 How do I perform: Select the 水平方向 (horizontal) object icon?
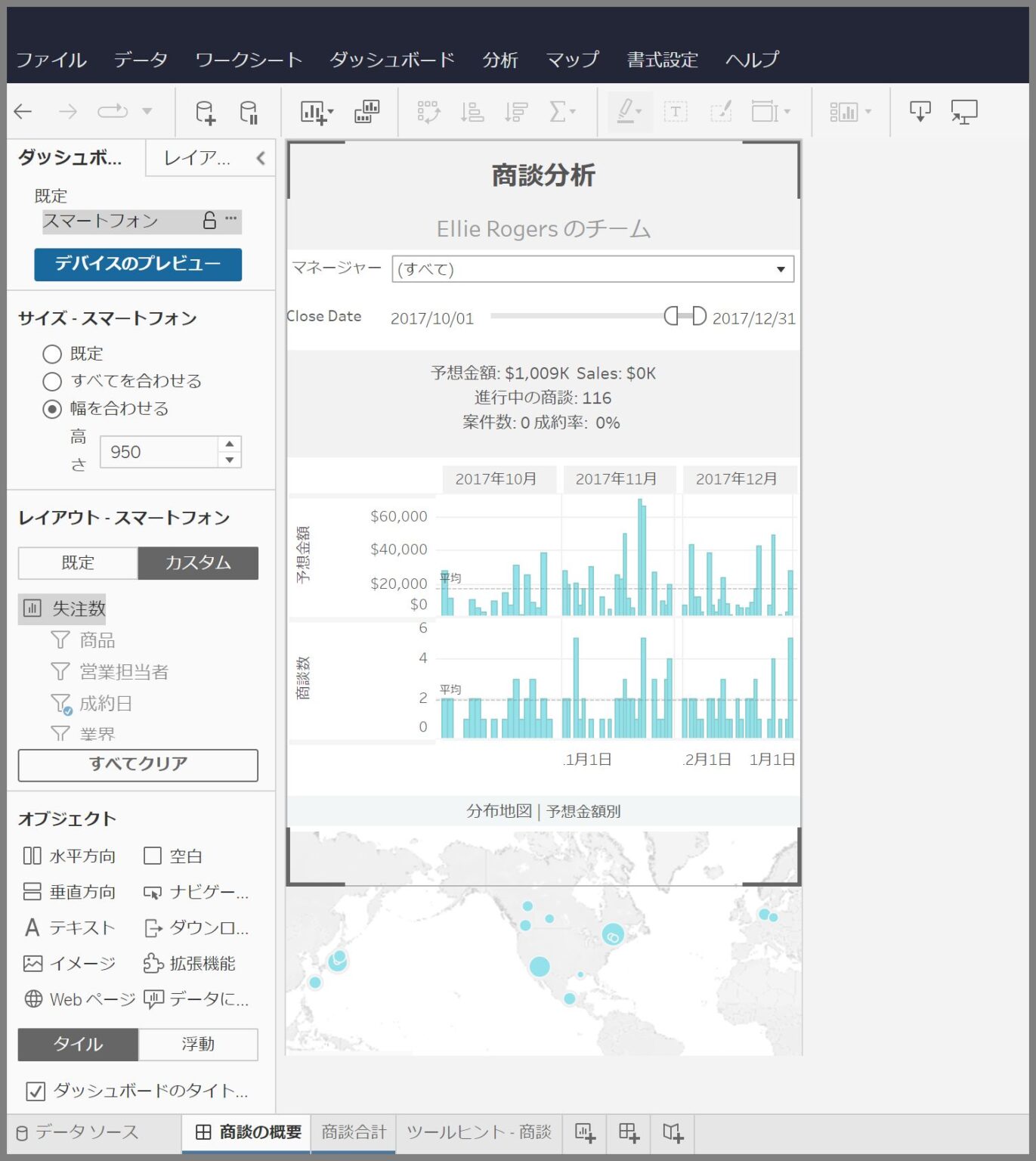(x=33, y=856)
